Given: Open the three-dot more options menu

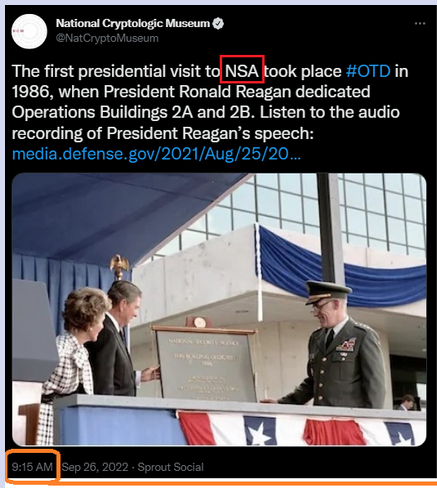Looking at the screenshot, I should tap(420, 24).
